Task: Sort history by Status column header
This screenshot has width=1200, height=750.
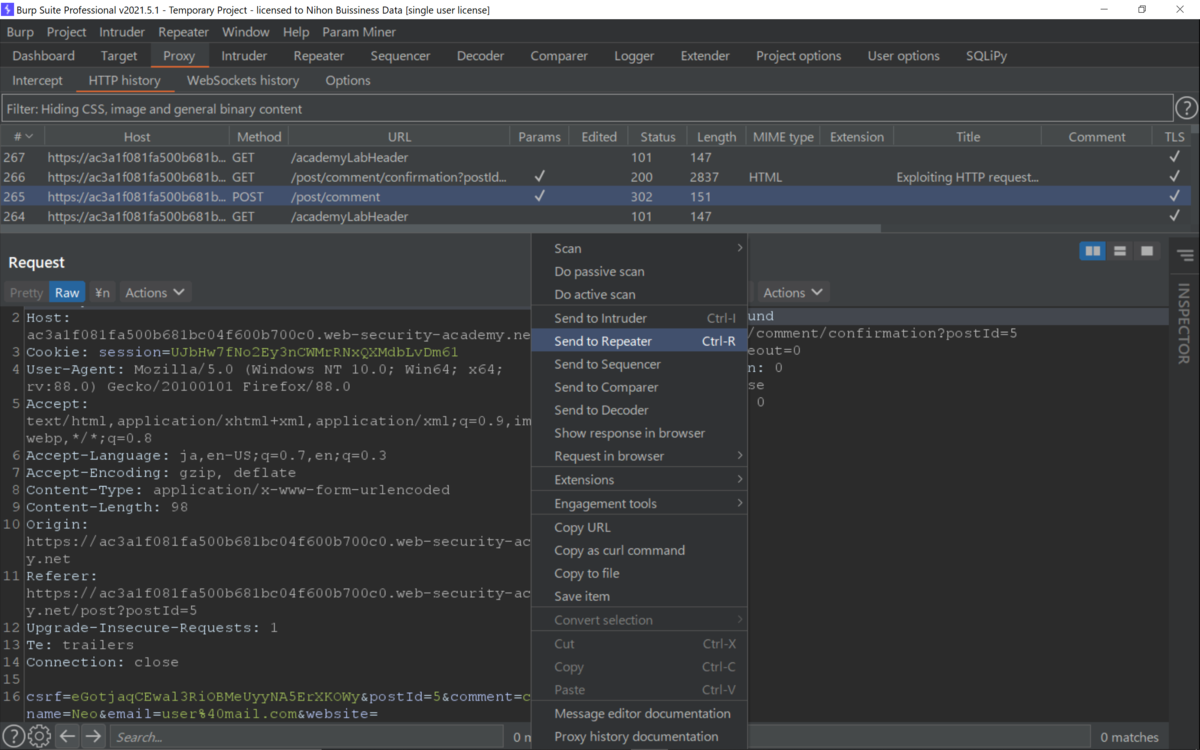Action: tap(658, 137)
